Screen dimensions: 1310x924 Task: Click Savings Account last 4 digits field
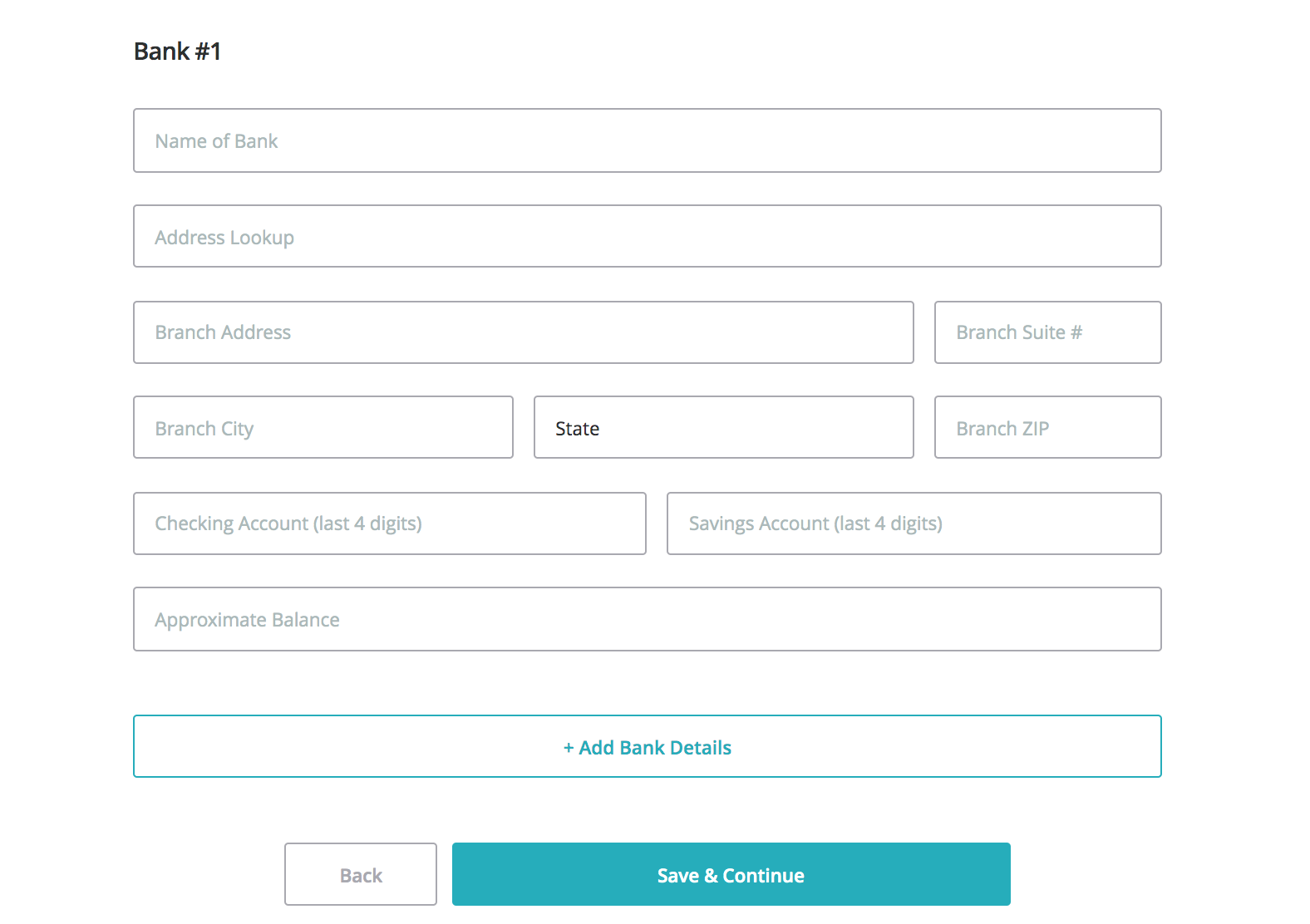point(914,523)
